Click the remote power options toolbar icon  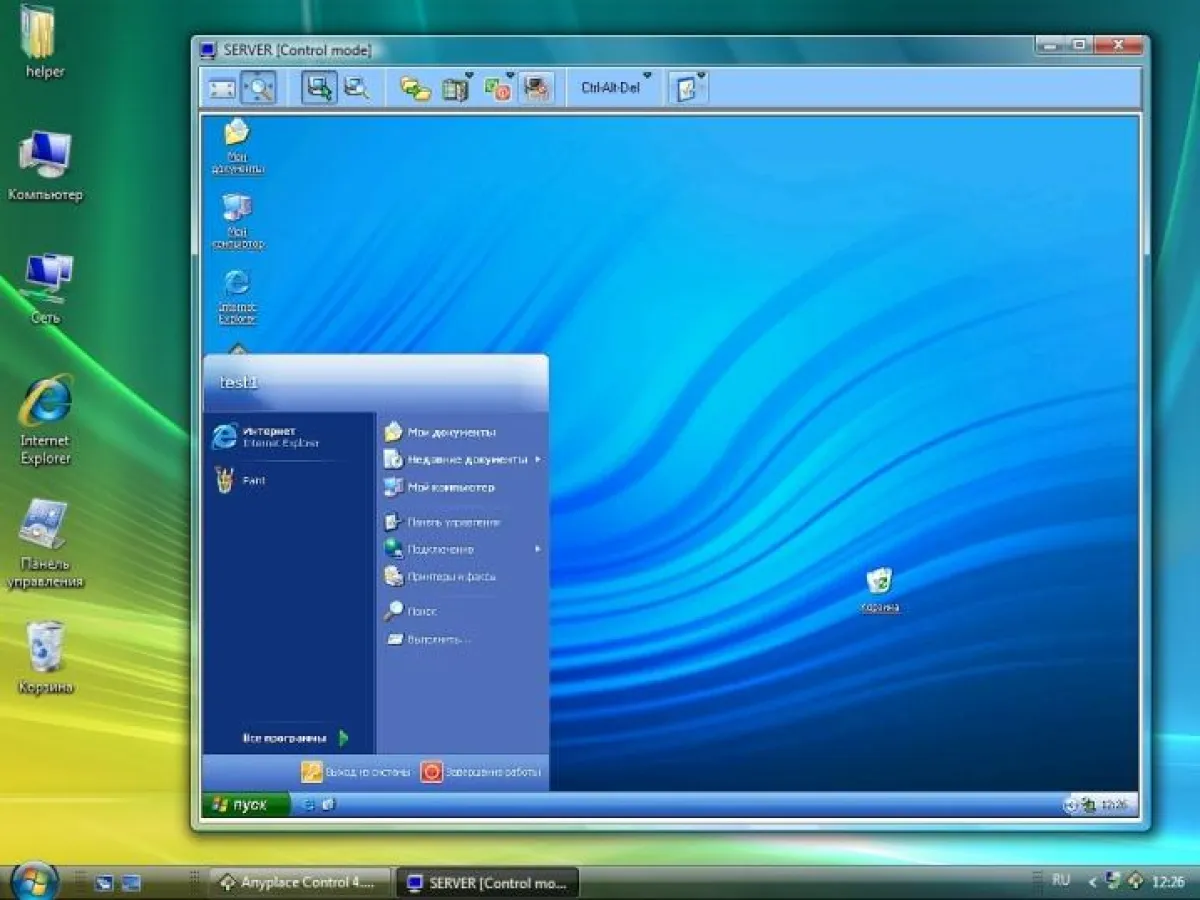[x=498, y=87]
